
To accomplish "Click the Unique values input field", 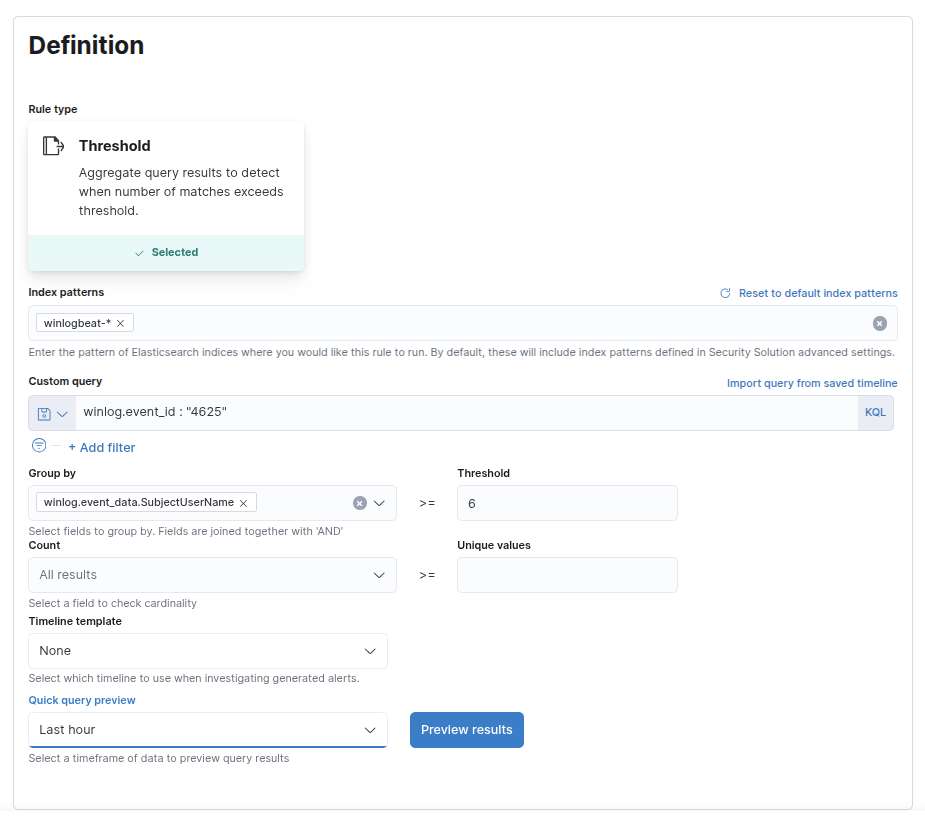I will (x=567, y=575).
